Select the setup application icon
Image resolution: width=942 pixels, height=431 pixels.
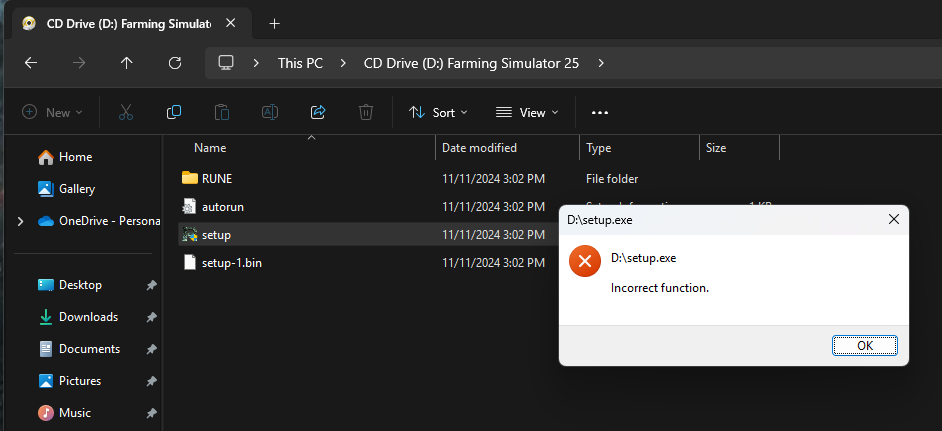tap(190, 235)
